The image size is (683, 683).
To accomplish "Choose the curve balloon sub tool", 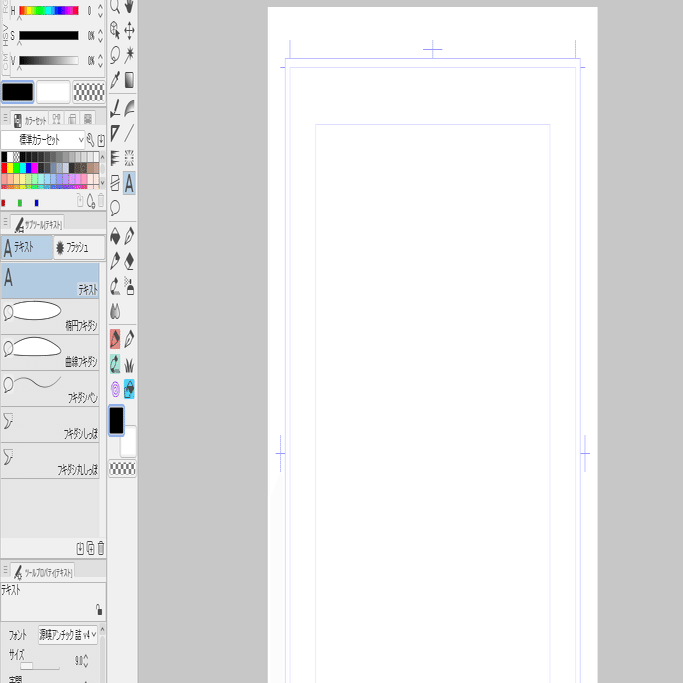I will (50, 353).
